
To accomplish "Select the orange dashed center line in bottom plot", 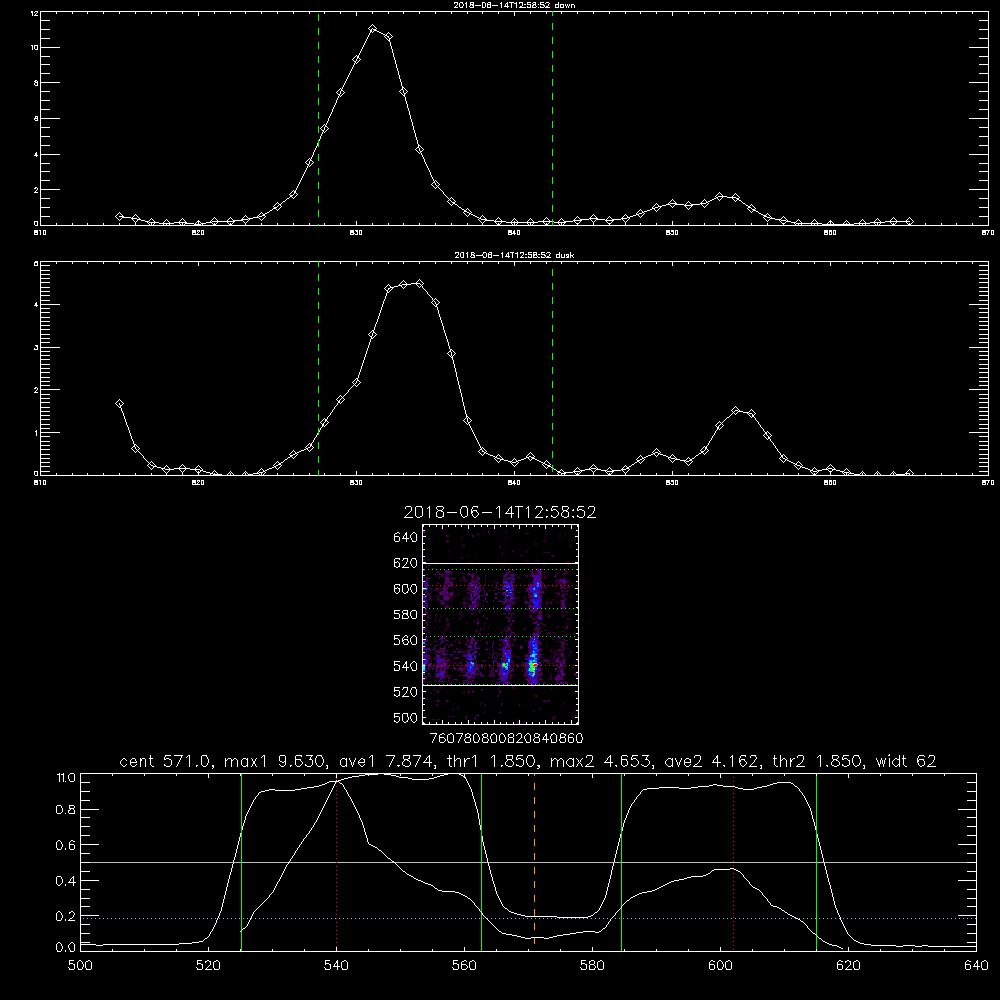I will (534, 862).
